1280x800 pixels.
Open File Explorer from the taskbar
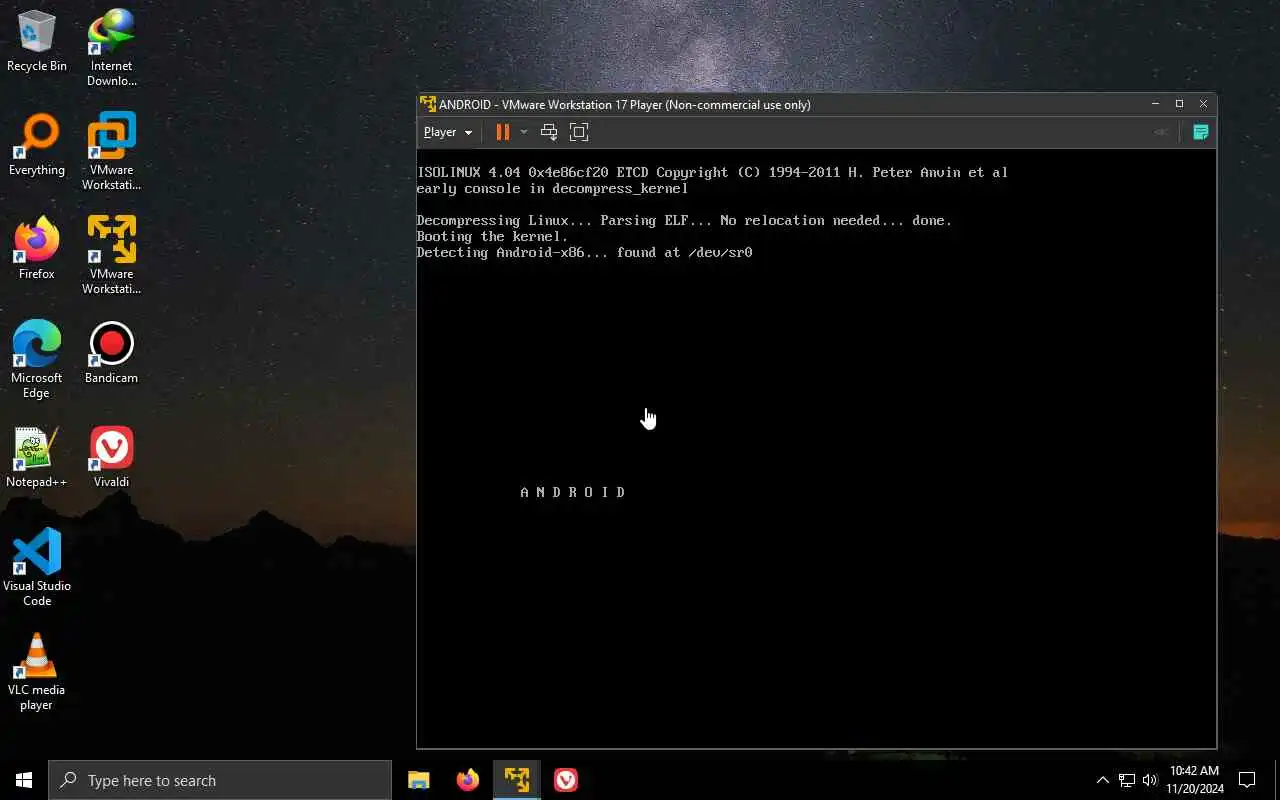419,780
